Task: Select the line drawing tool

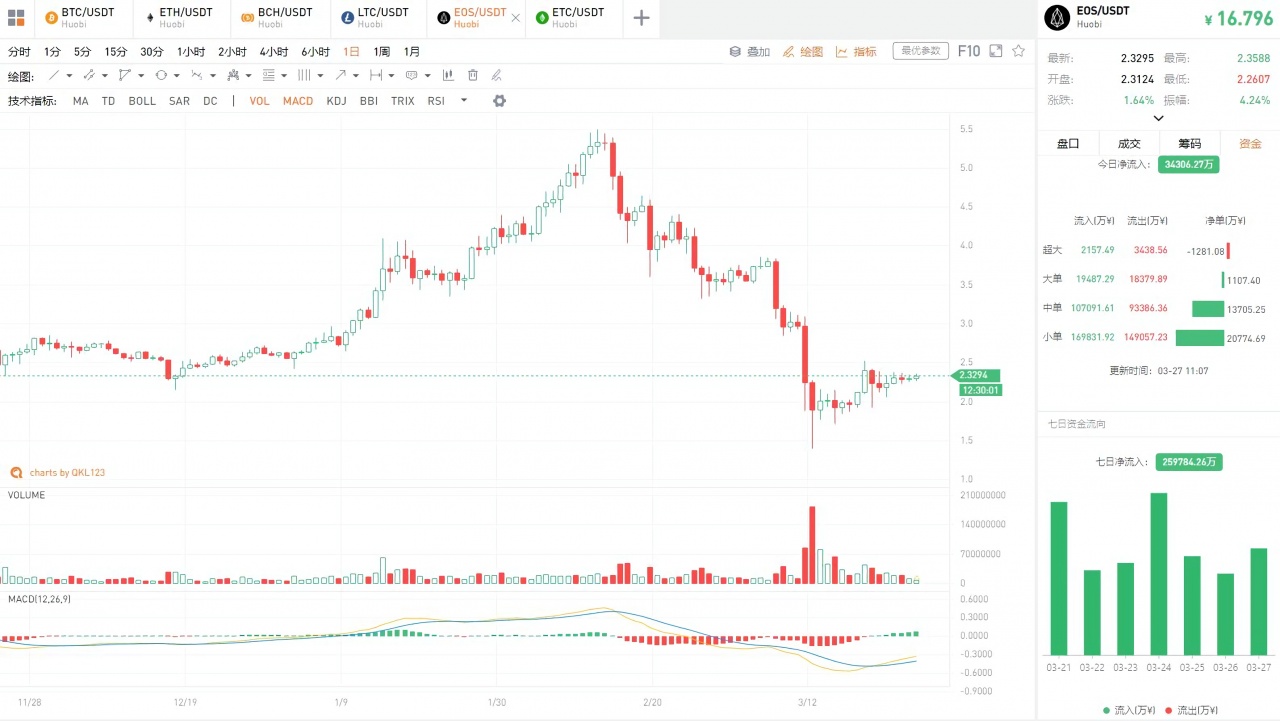Action: pyautogui.click(x=54, y=75)
